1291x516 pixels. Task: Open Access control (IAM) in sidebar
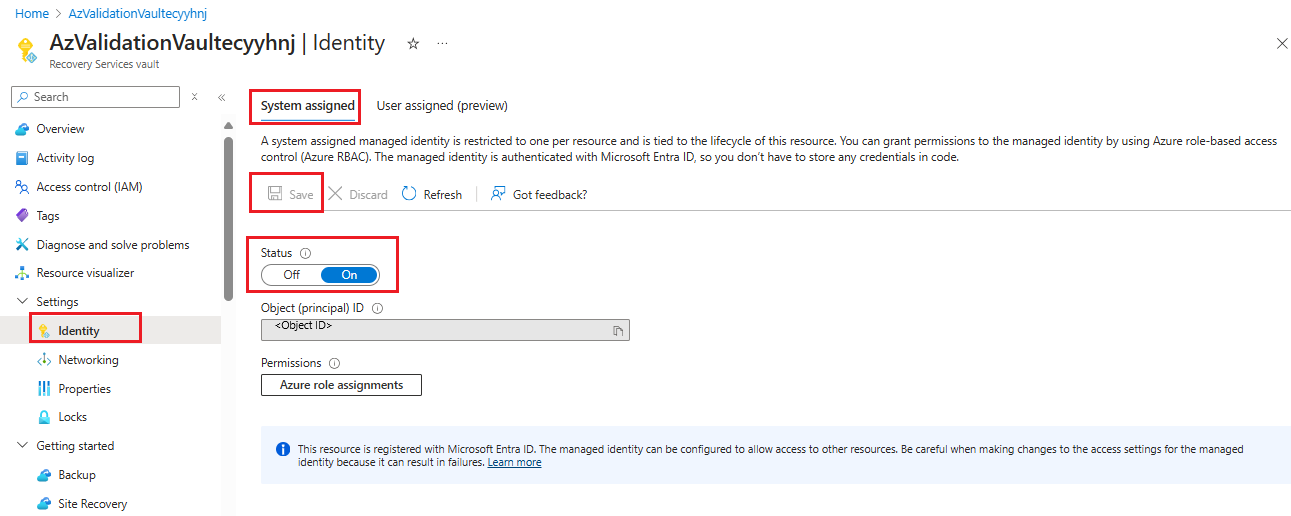89,187
